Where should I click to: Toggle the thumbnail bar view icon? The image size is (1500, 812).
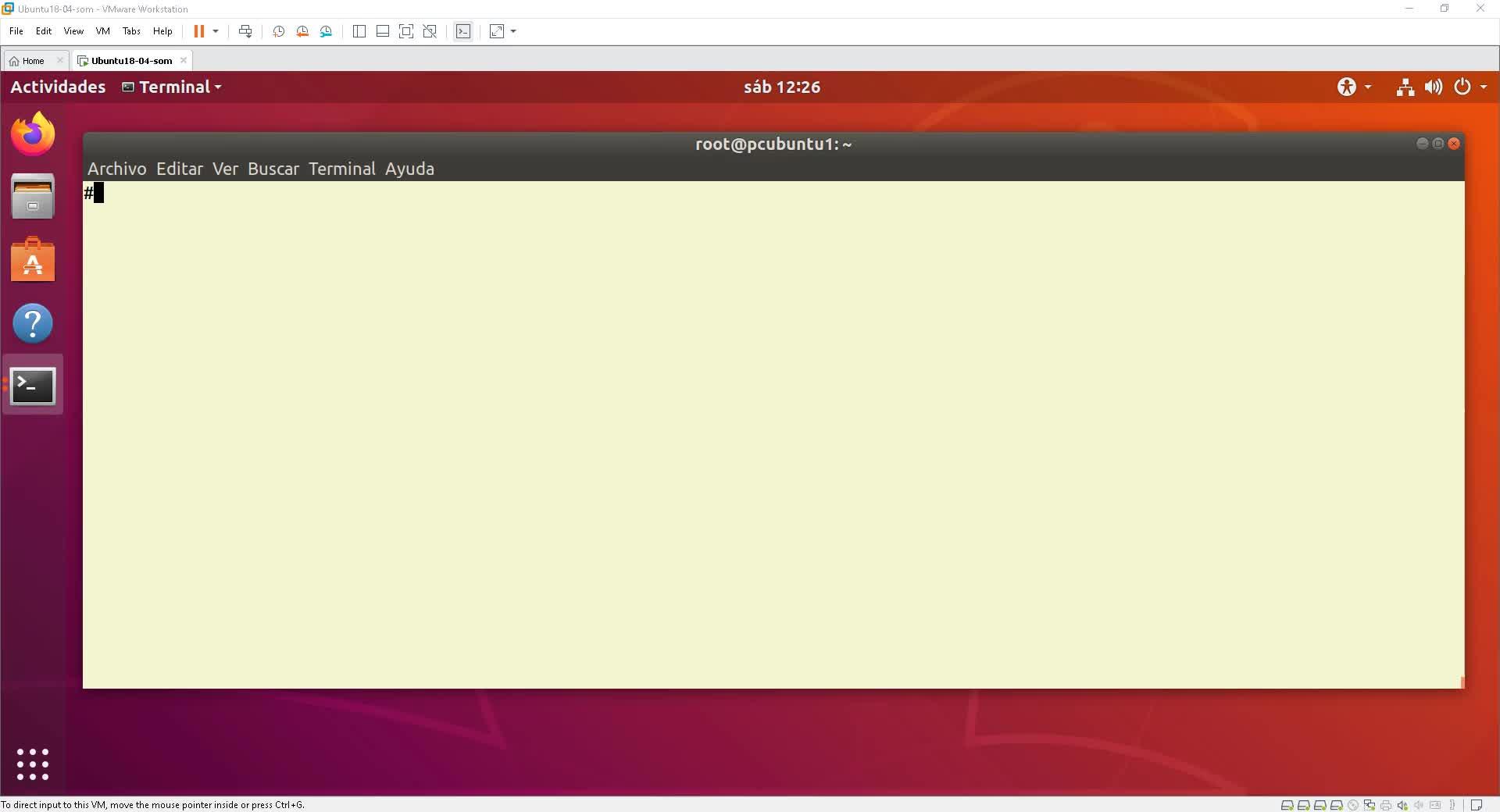tap(383, 31)
